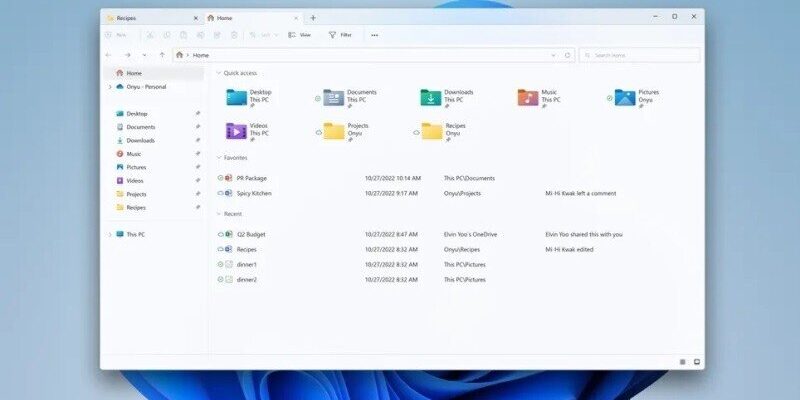This screenshot has width=800, height=400.
Task: Switch to large thumbnails view in status bar
Action: 696,362
